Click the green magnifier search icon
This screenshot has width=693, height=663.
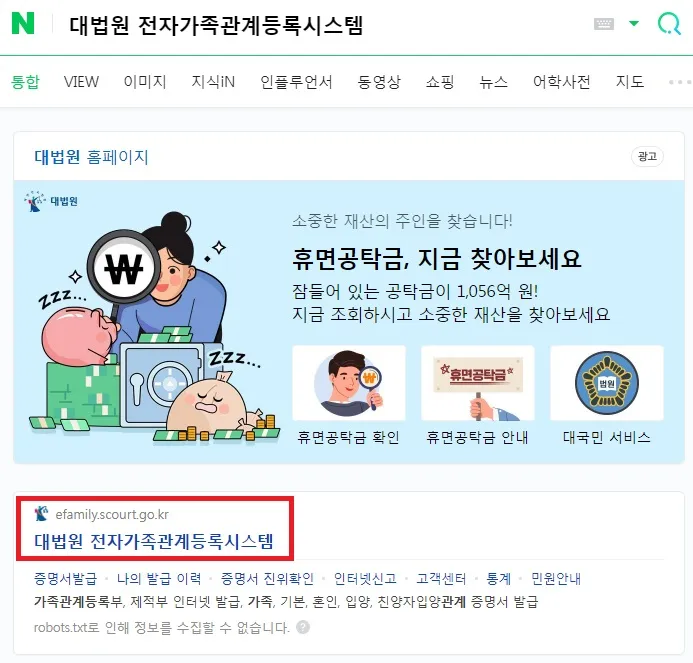coord(669,23)
